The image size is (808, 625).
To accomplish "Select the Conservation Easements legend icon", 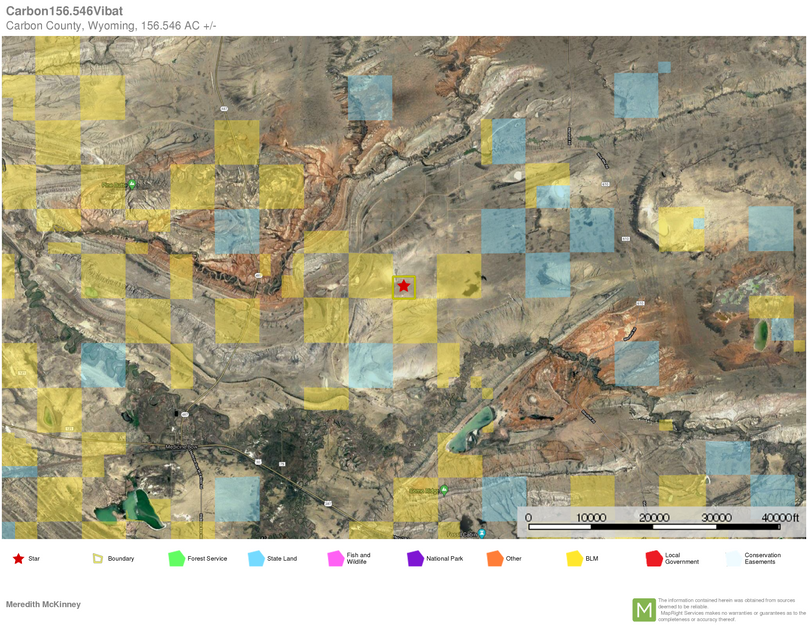I will [x=735, y=558].
